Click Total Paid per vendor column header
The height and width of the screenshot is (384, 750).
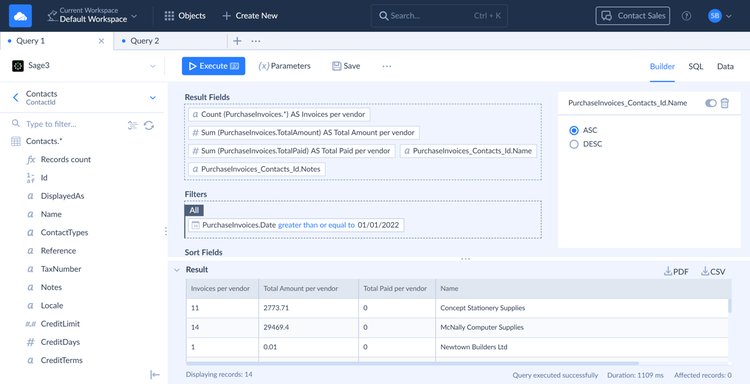click(x=397, y=289)
